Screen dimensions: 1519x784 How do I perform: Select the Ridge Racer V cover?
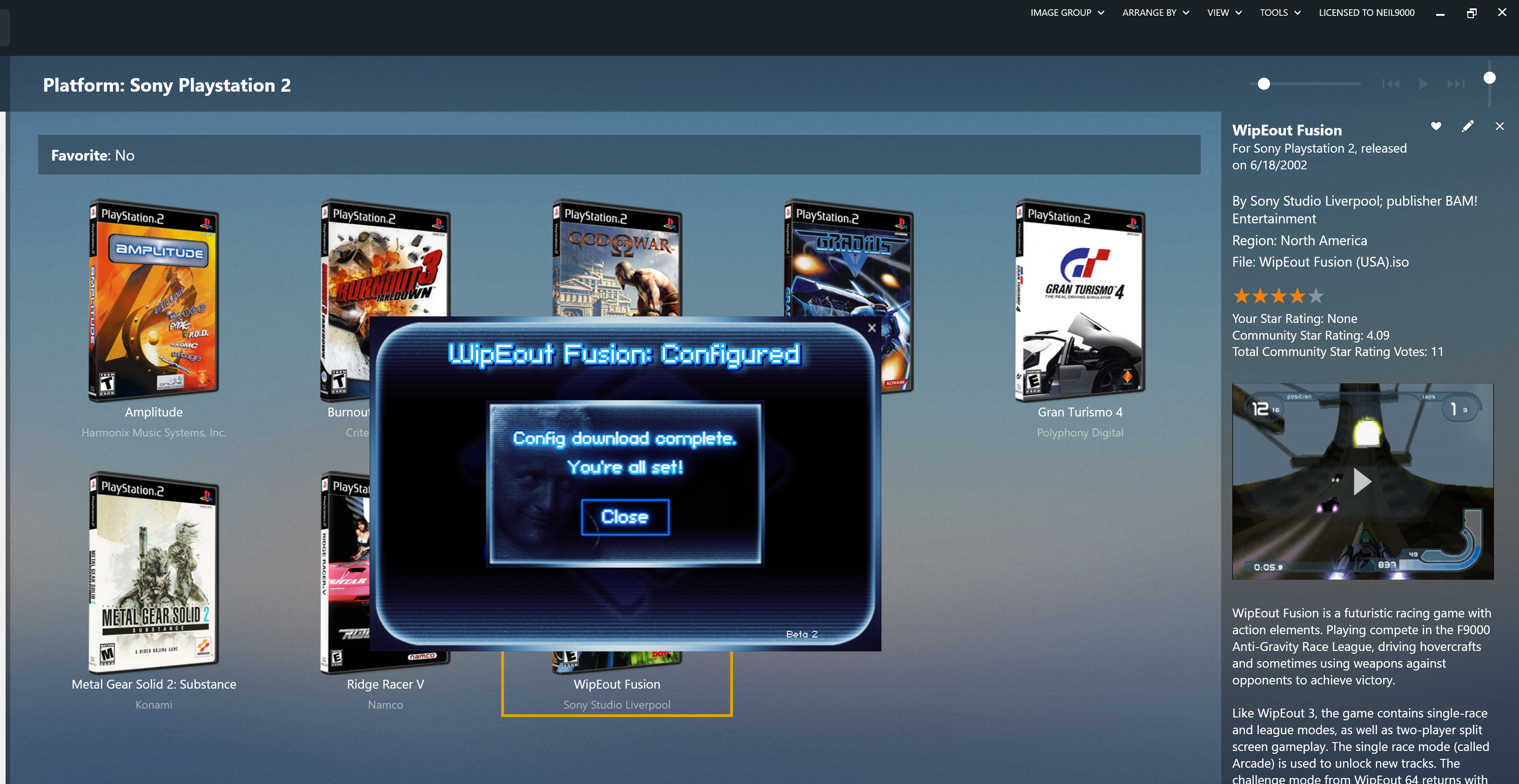pyautogui.click(x=346, y=573)
